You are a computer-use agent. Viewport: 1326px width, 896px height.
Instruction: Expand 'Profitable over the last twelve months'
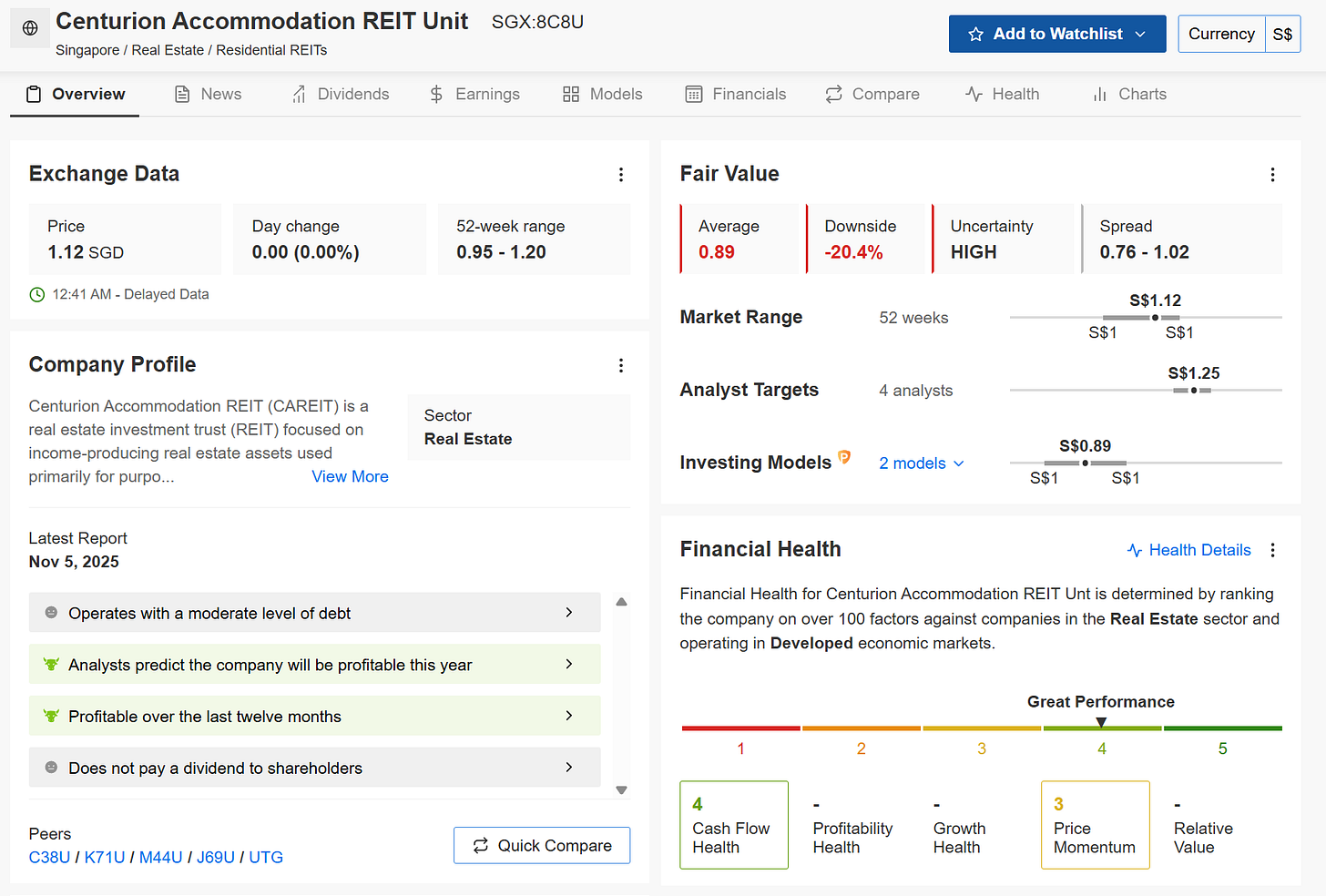(315, 716)
